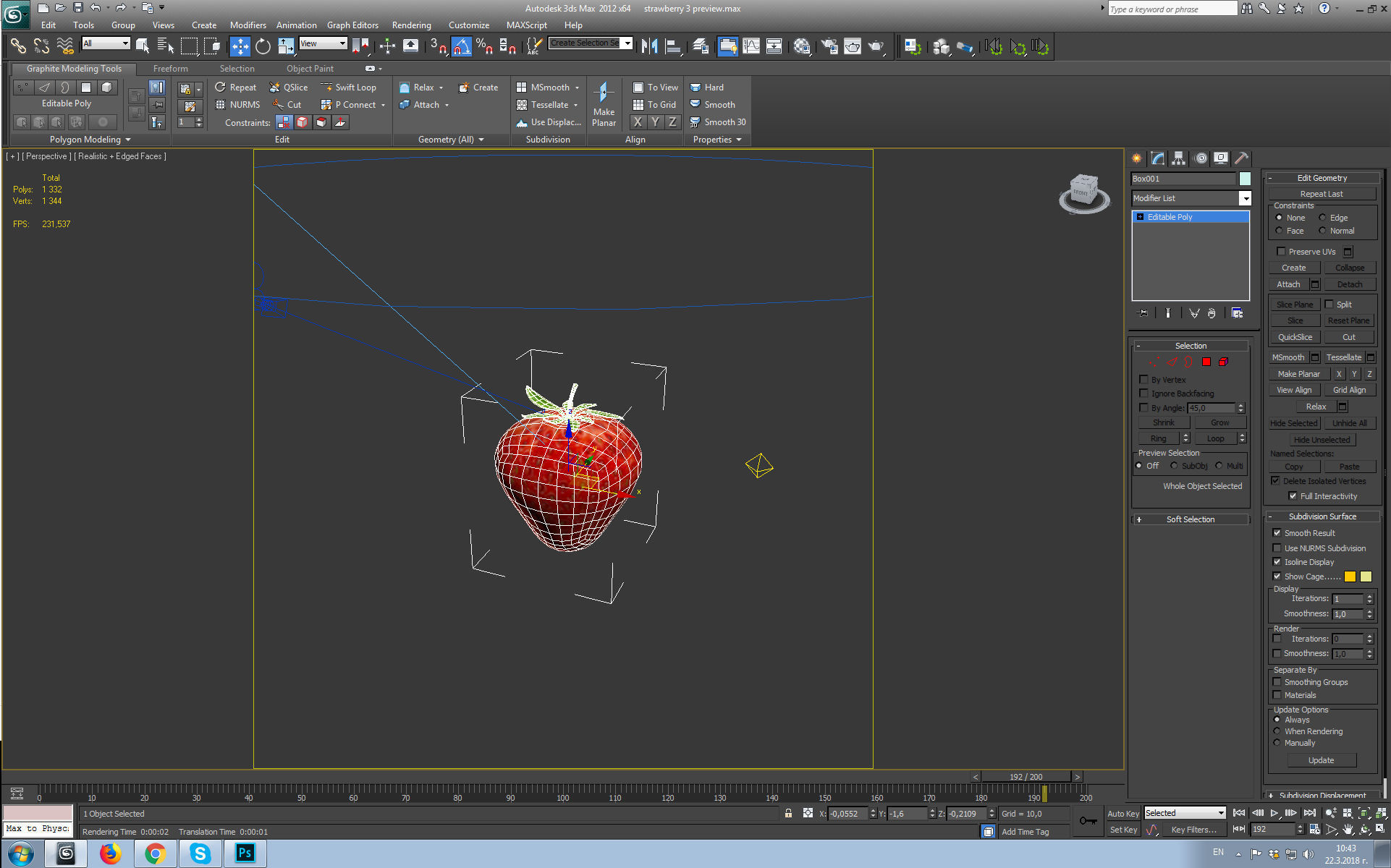Click the Mirror tool icon
Viewport: 1391px width, 868px height.
649,46
